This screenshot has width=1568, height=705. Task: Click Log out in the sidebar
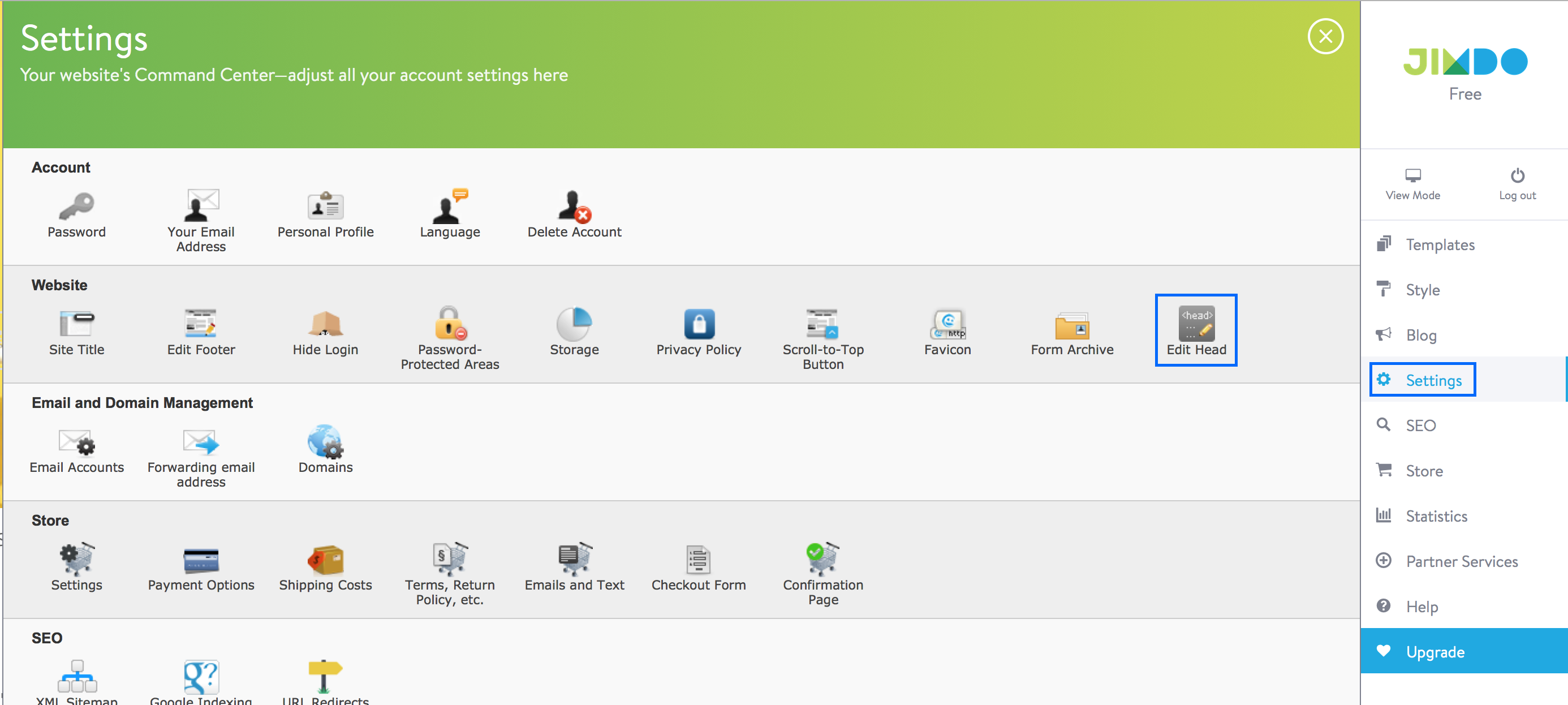pos(1517,184)
